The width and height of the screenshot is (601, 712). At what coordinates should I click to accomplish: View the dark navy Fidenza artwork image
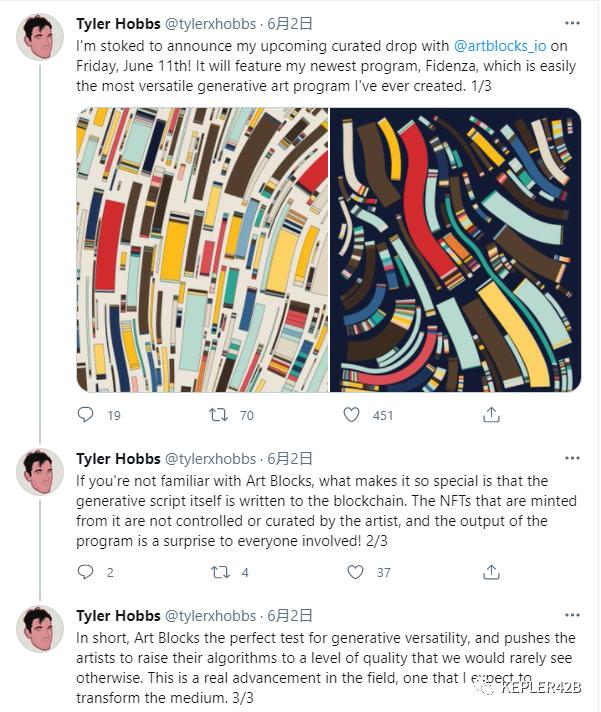pyautogui.click(x=455, y=250)
